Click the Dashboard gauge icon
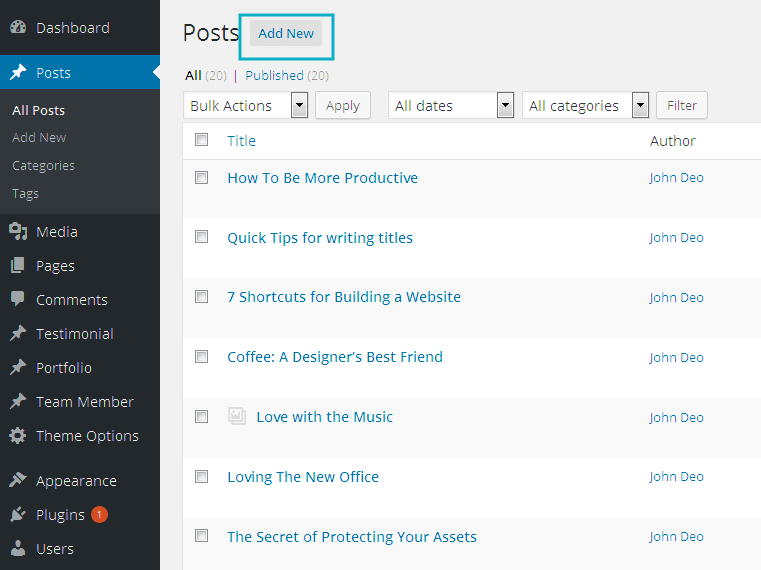 (18, 28)
